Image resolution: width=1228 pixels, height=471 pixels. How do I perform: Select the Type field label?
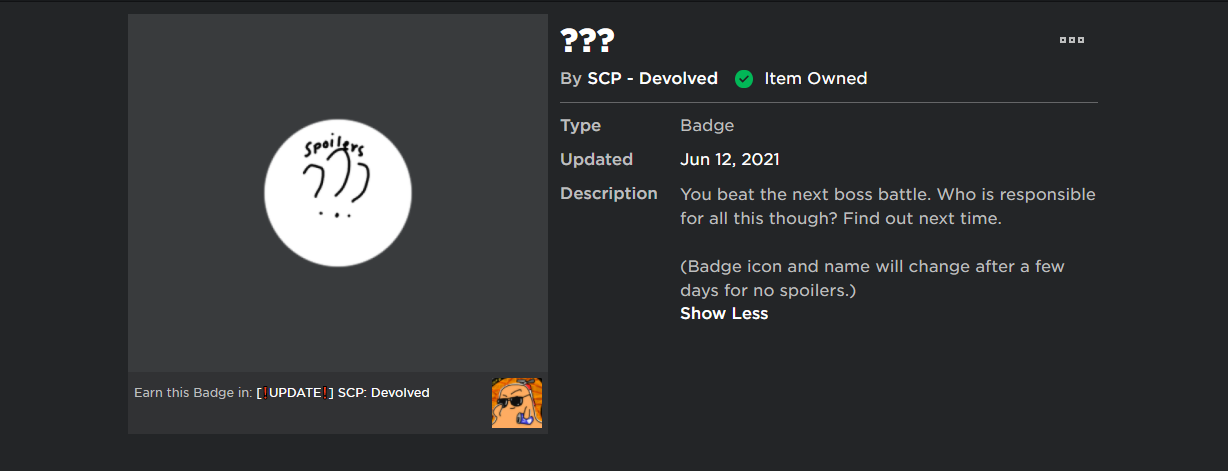tap(580, 126)
